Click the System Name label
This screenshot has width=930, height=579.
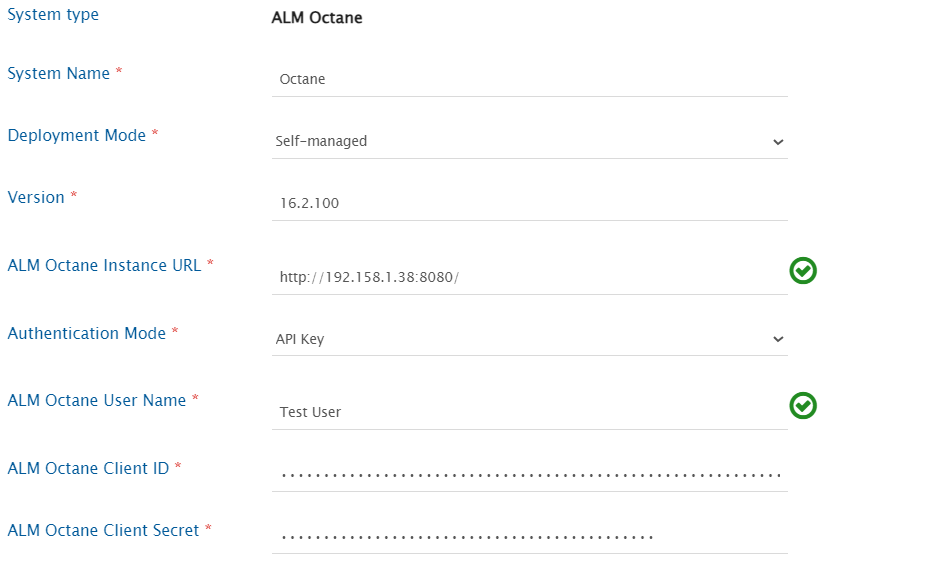point(59,73)
